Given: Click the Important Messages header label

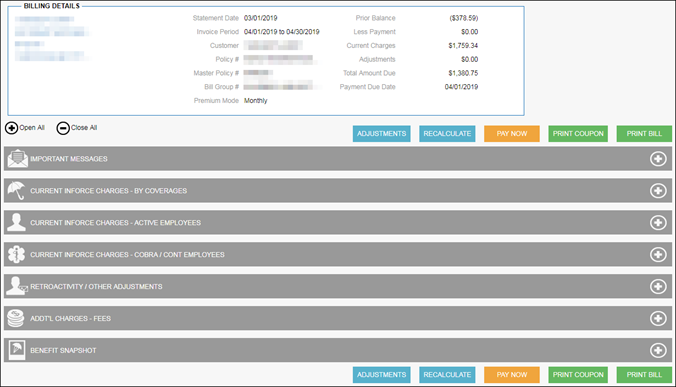Looking at the screenshot, I should point(69,159).
